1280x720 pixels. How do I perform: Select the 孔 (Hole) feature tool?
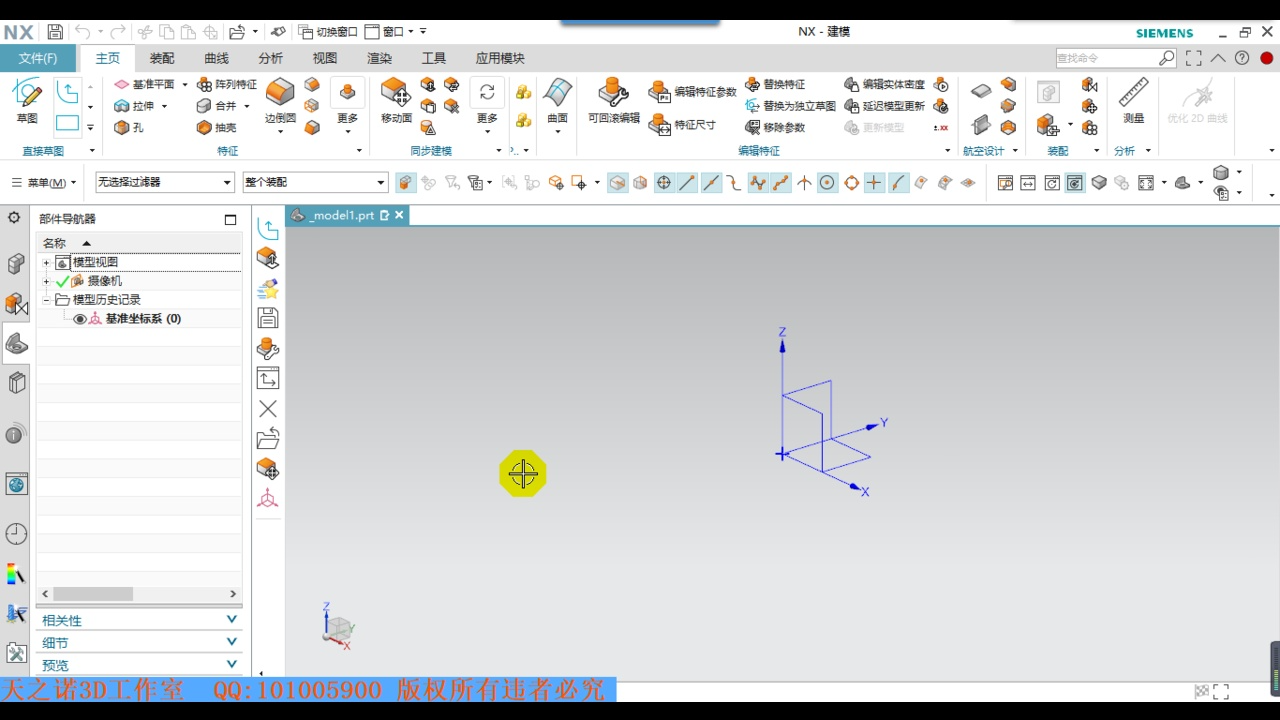coord(129,128)
